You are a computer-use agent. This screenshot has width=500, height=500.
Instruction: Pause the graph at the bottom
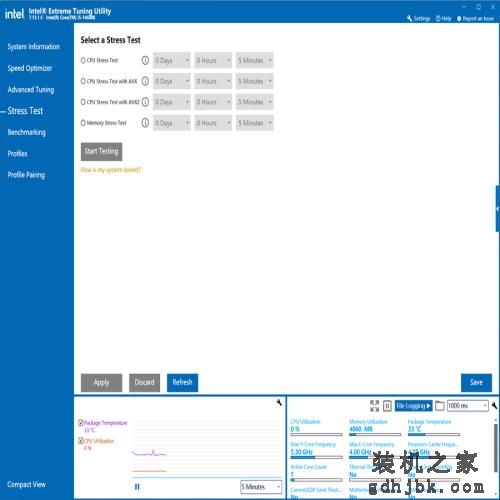point(137,487)
